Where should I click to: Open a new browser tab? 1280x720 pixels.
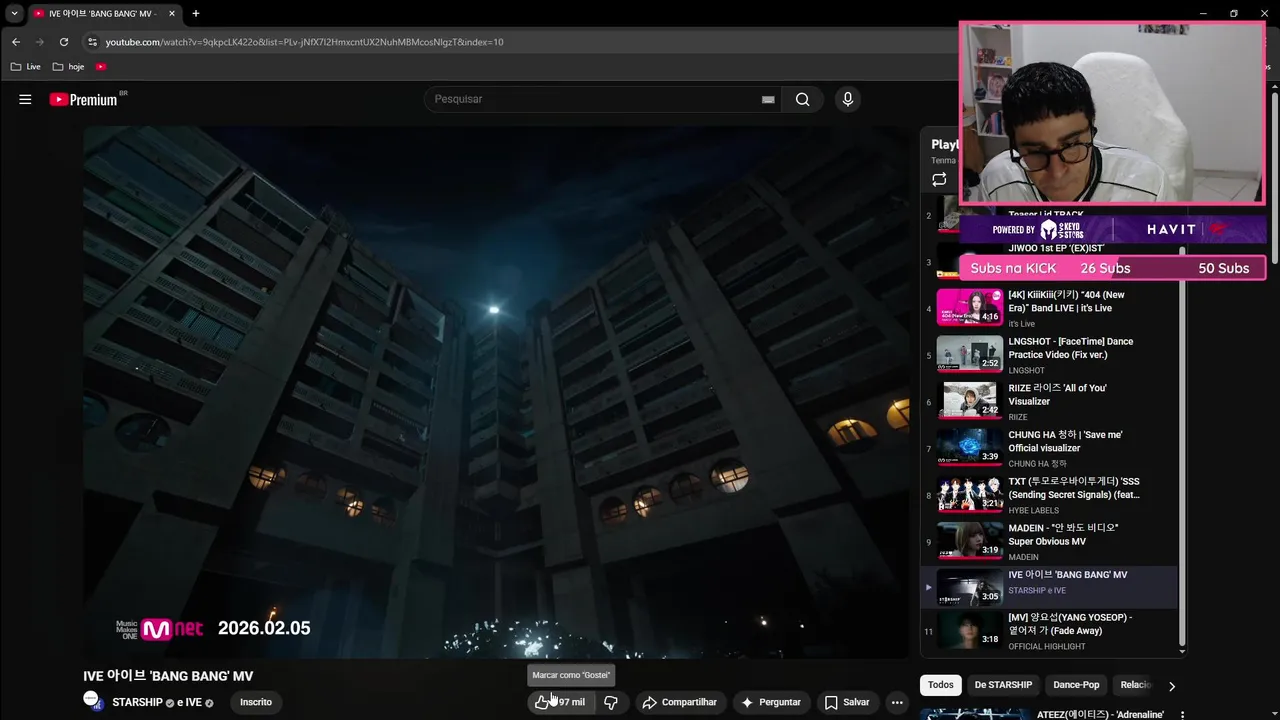tap(196, 13)
